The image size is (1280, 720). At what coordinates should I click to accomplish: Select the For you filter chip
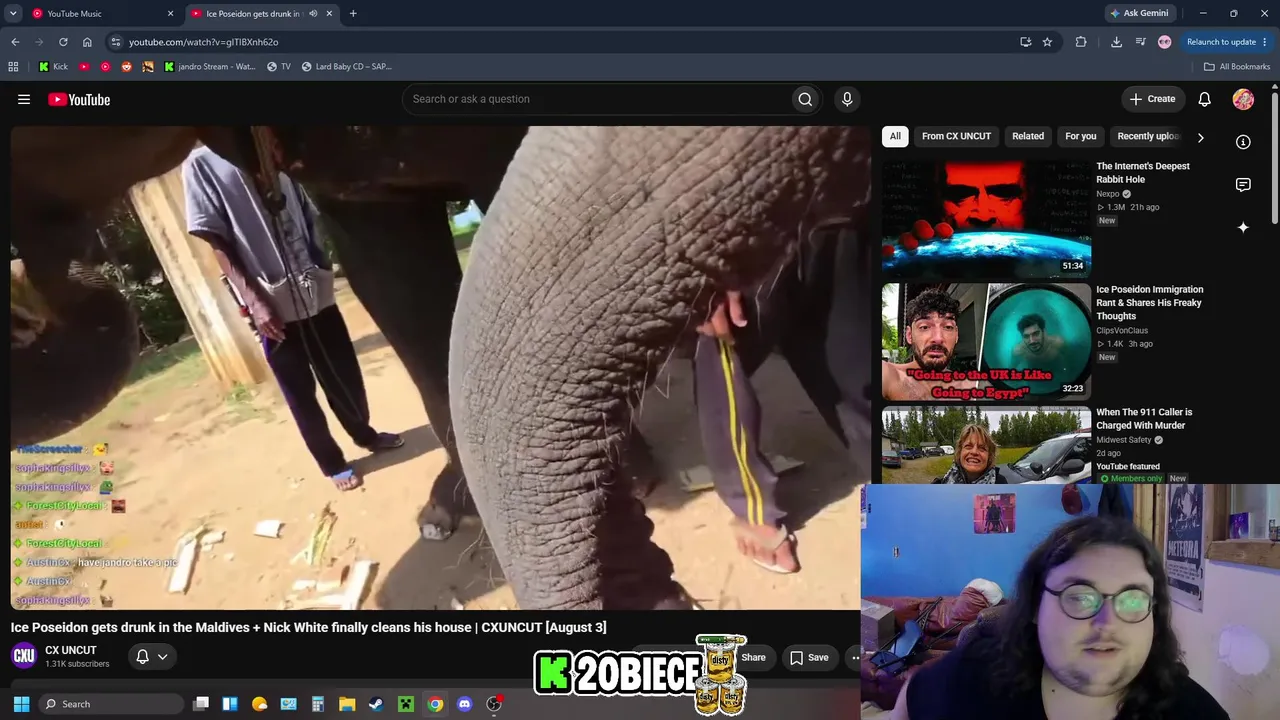[x=1081, y=137]
